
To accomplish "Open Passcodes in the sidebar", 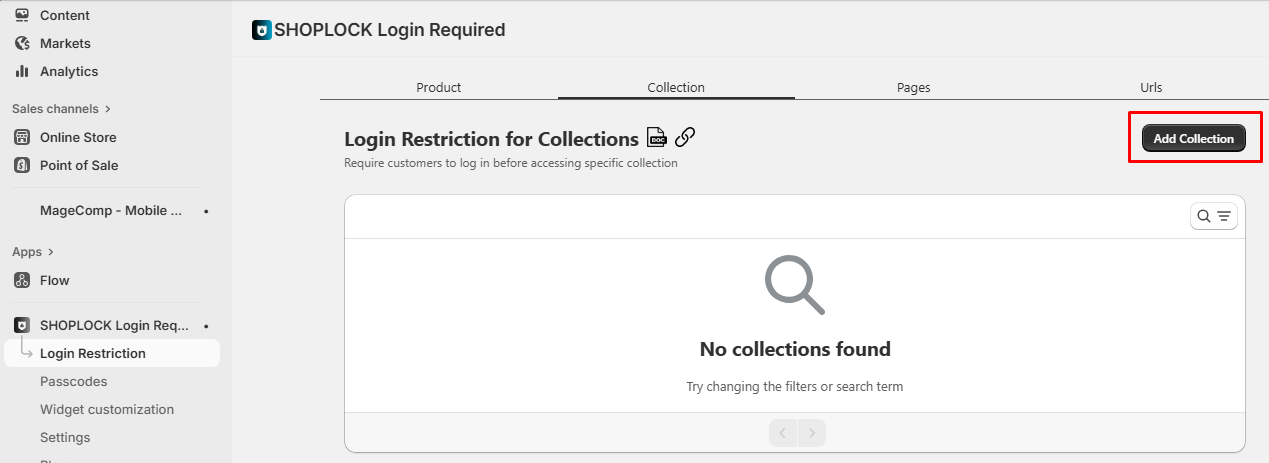I will tap(73, 381).
